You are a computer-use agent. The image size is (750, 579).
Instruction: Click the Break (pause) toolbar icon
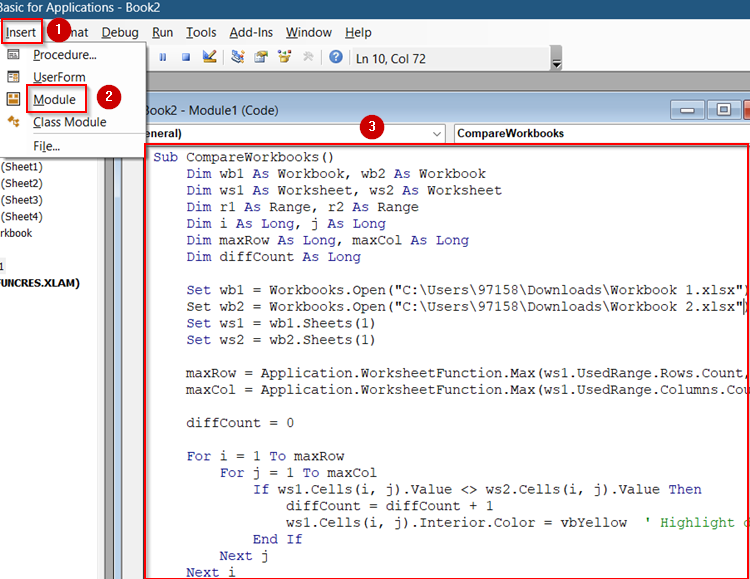163,57
